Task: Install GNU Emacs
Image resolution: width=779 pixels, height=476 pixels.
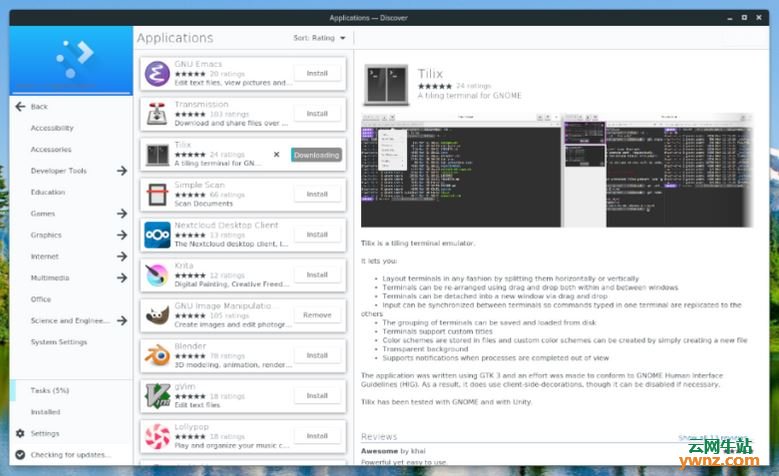Action: [x=317, y=73]
